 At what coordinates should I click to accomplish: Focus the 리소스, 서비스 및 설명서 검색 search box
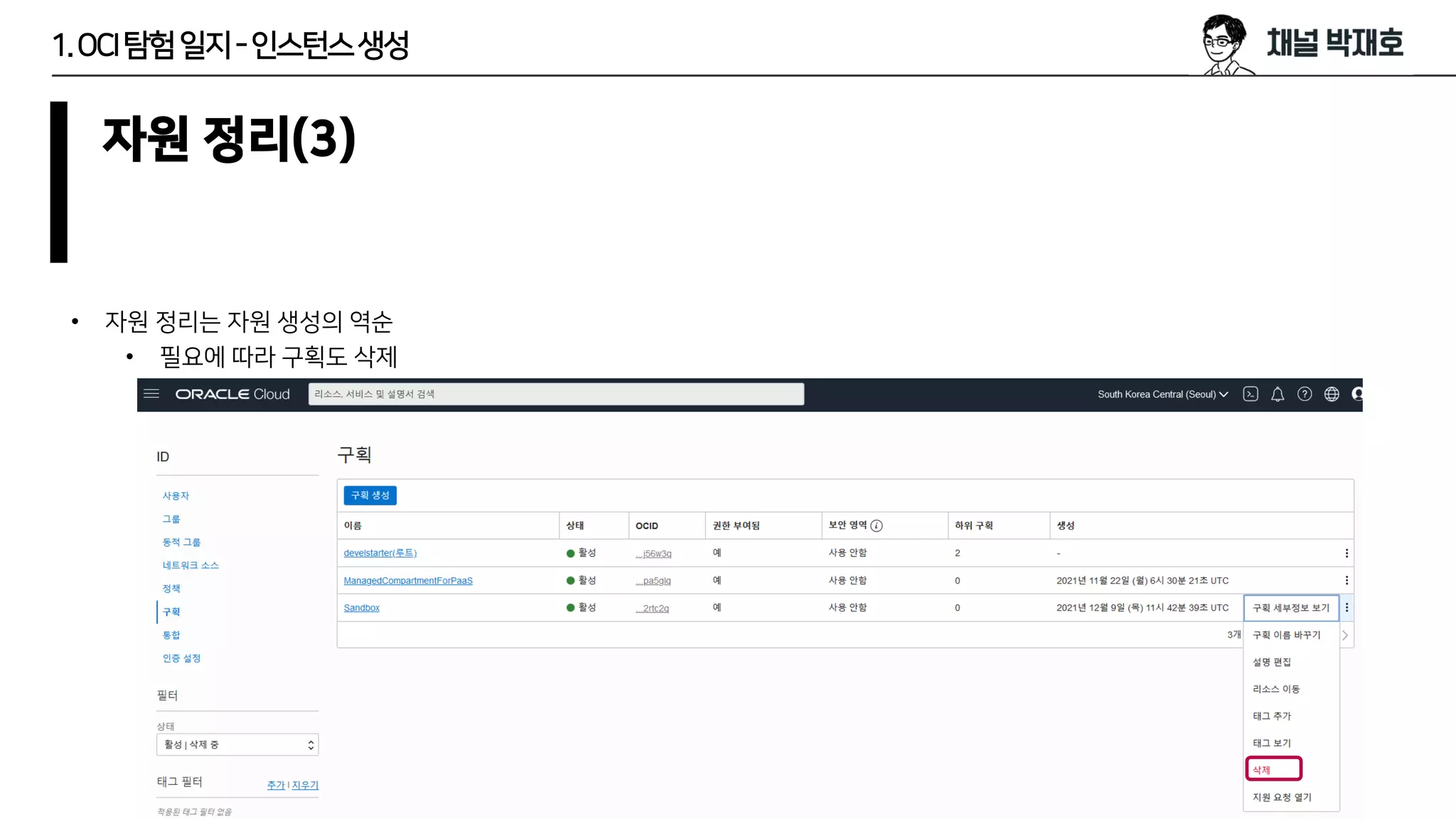pyautogui.click(x=556, y=394)
